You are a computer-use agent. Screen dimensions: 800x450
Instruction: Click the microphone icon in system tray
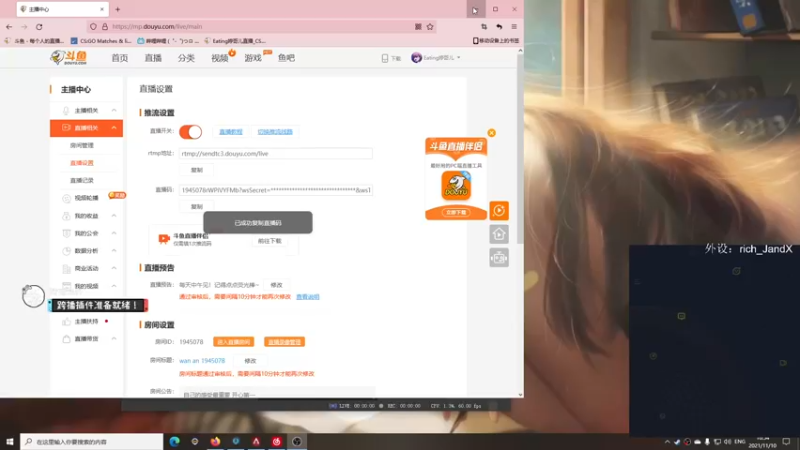tap(707, 442)
